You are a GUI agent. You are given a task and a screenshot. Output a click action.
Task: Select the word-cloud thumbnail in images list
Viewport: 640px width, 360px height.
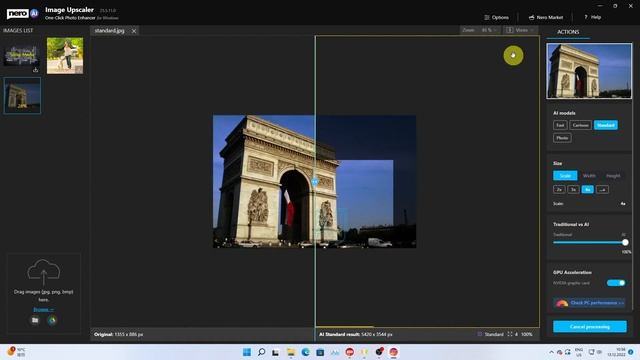click(x=21, y=55)
